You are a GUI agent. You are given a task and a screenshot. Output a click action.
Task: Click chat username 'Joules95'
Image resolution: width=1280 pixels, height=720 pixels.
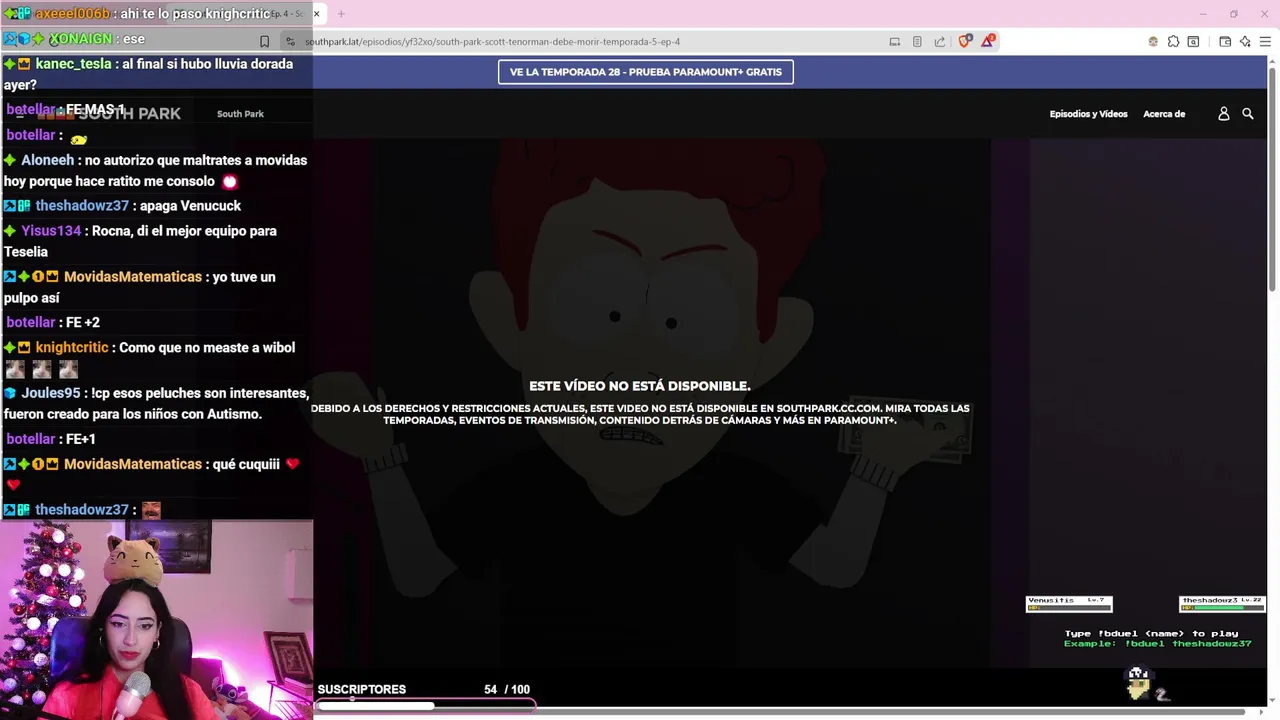[x=51, y=394]
